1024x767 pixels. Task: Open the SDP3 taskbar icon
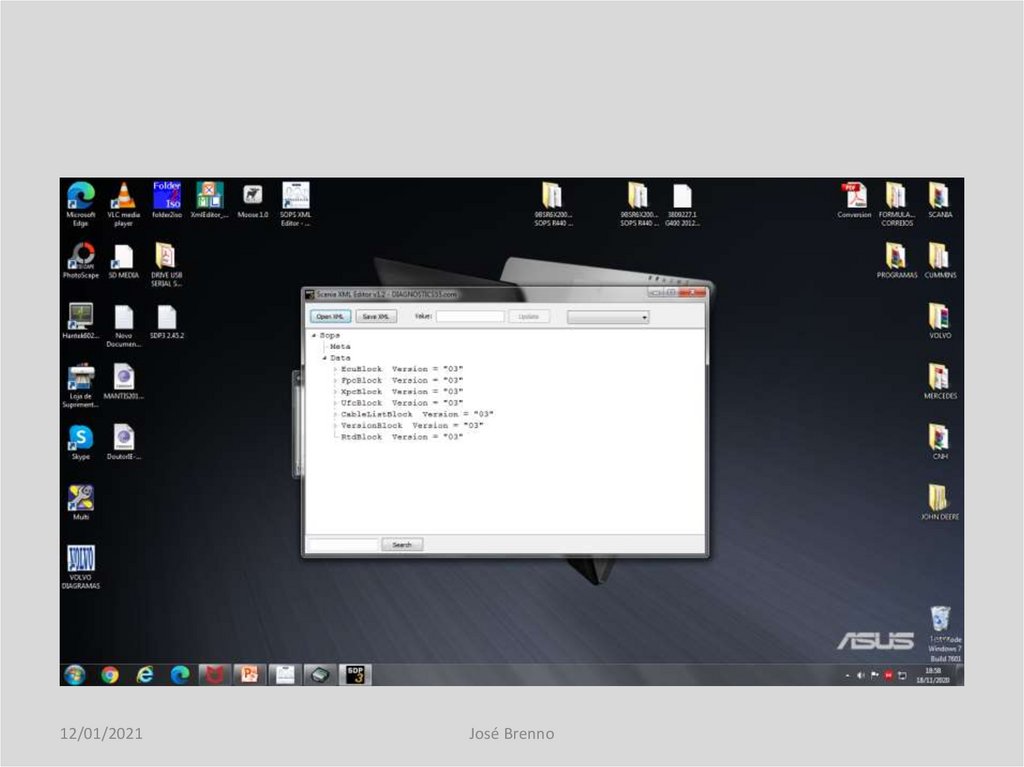[355, 674]
